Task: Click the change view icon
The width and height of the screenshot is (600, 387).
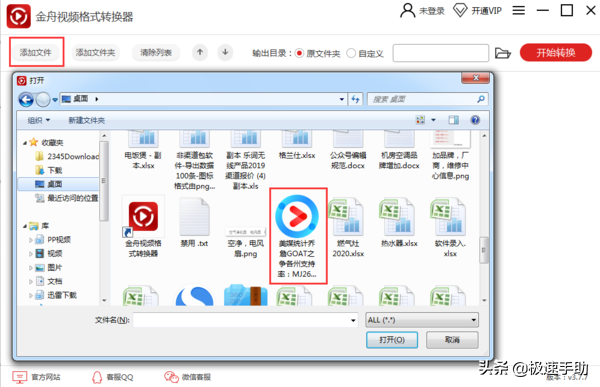Action: click(420, 120)
